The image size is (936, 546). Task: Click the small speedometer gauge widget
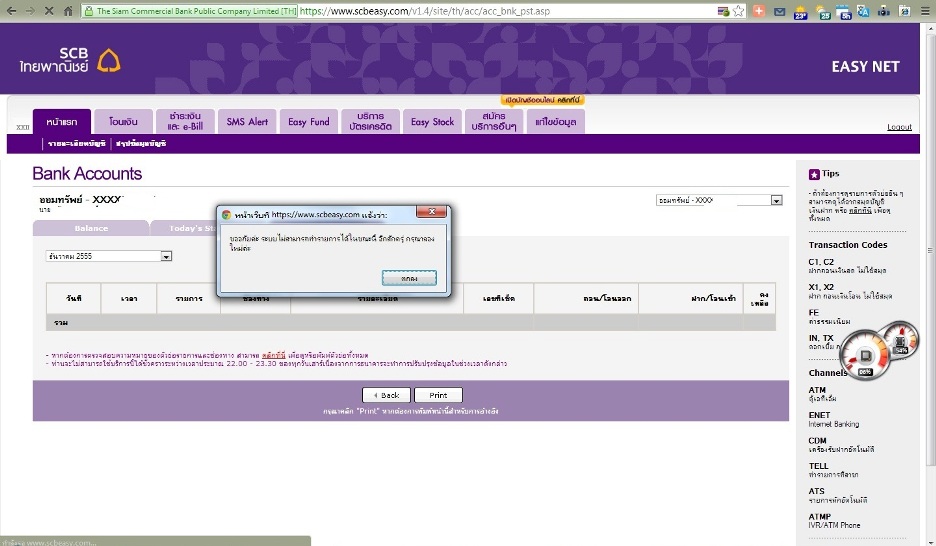(x=901, y=340)
